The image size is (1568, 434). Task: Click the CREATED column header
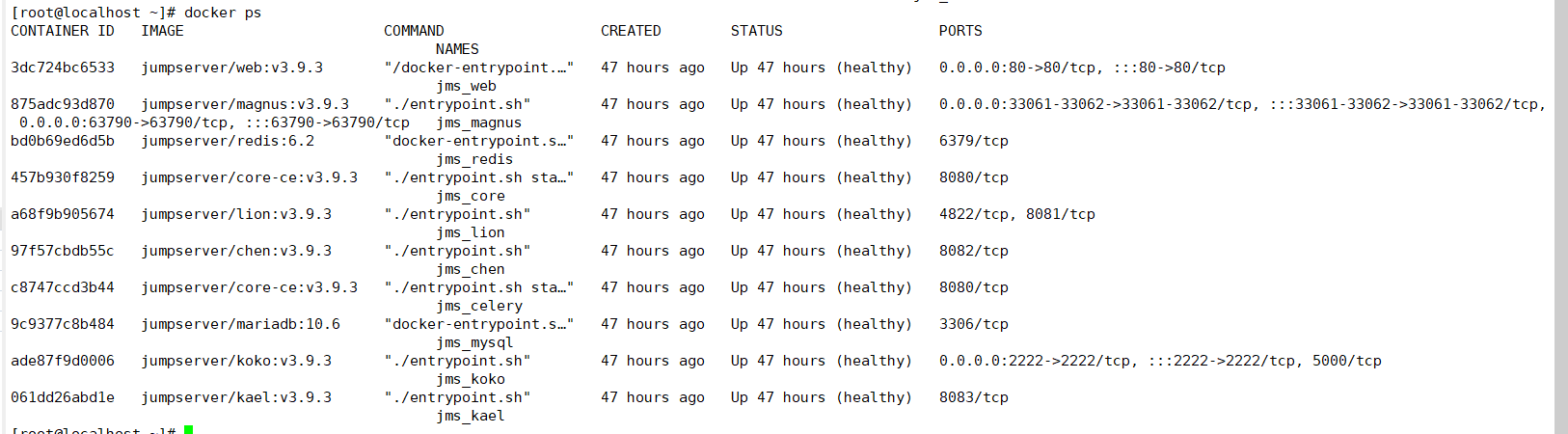(631, 31)
